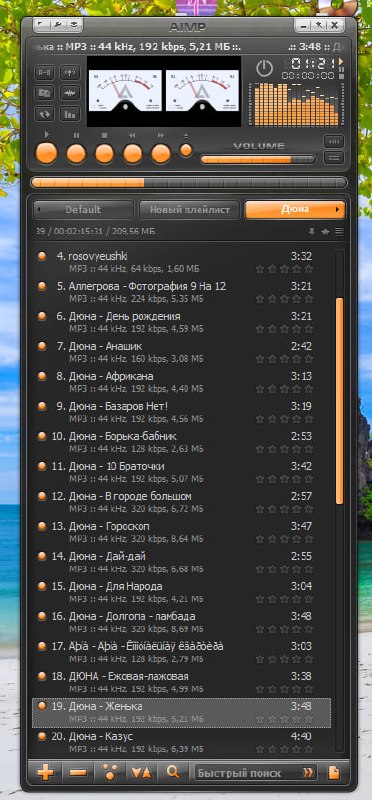The width and height of the screenshot is (372, 800).
Task: Select track Дюна - Борька-бабник
Action: tap(181, 442)
